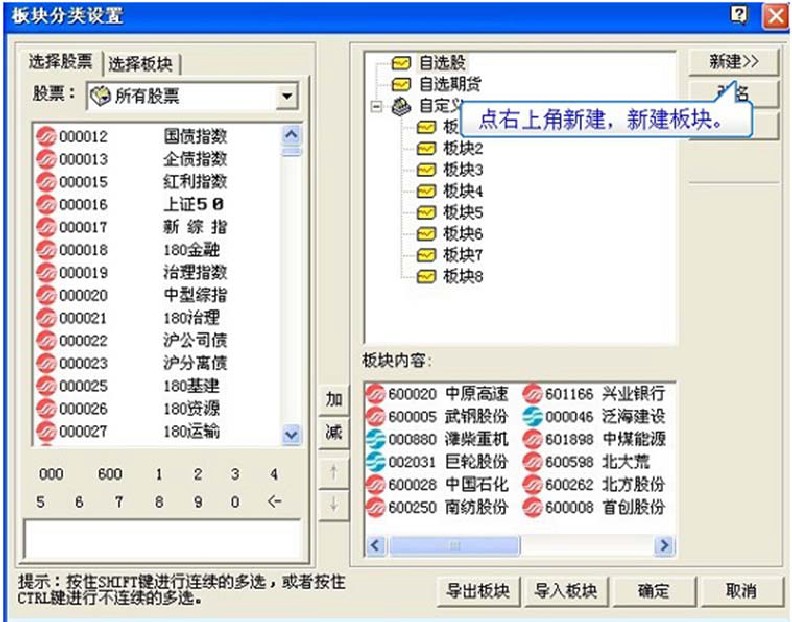Switch to the 选择股票 tab

point(64,62)
